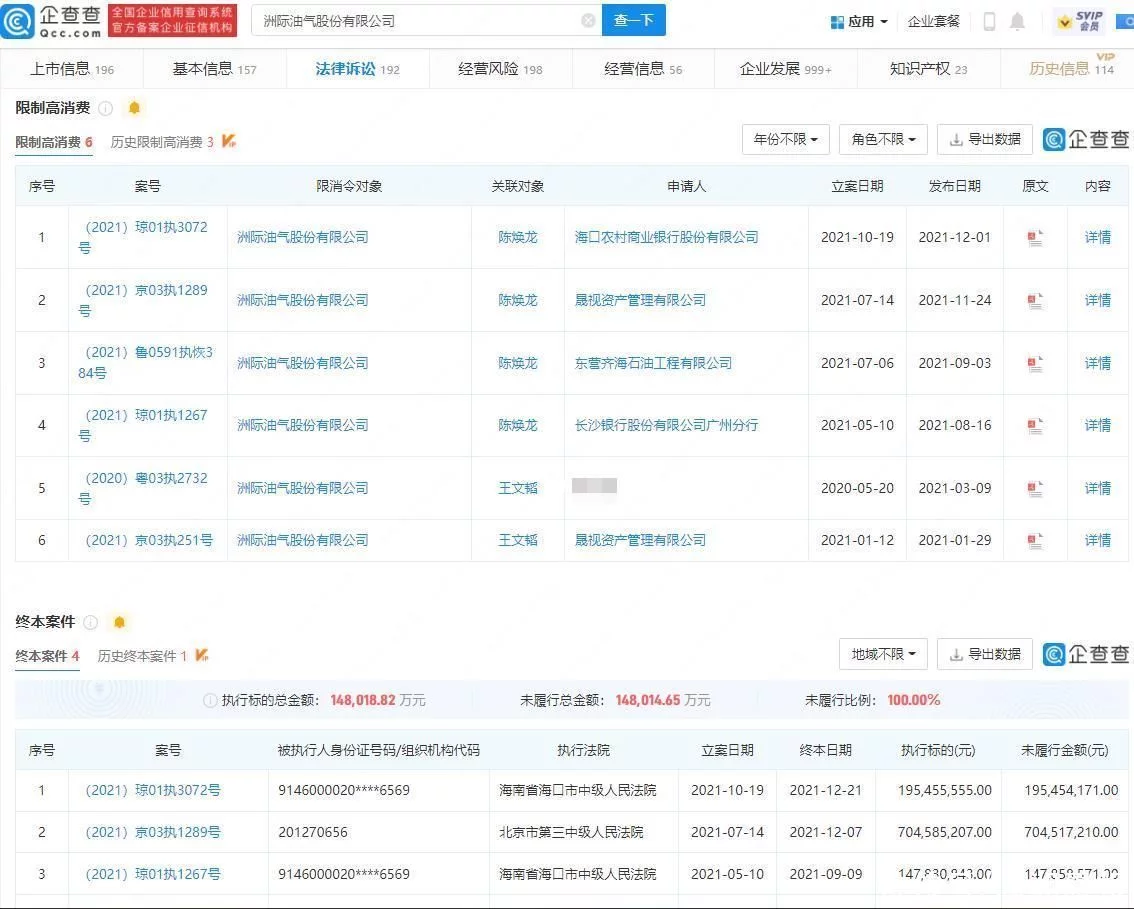The height and width of the screenshot is (909, 1134).
Task: Open PDF original for case 京03执251号
Action: [x=1035, y=540]
